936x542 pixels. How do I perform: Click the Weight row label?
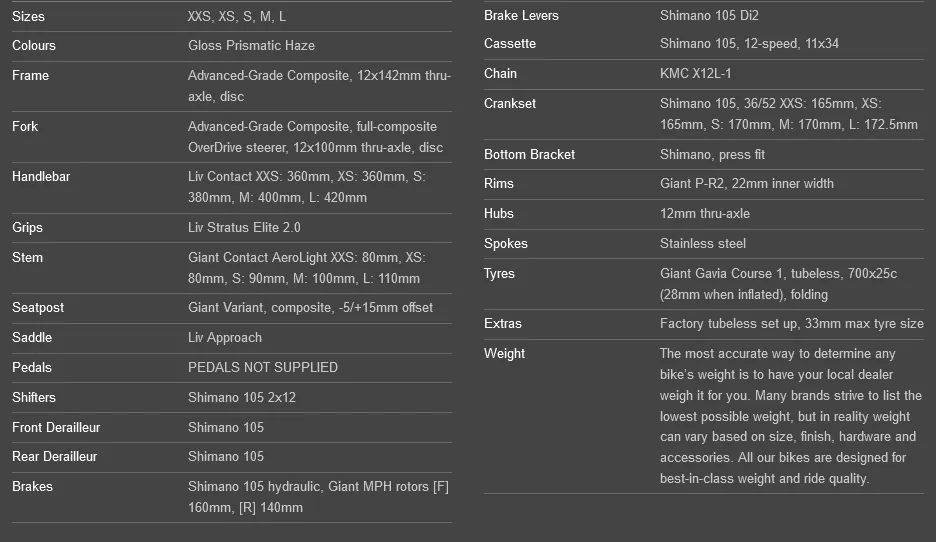tap(504, 354)
